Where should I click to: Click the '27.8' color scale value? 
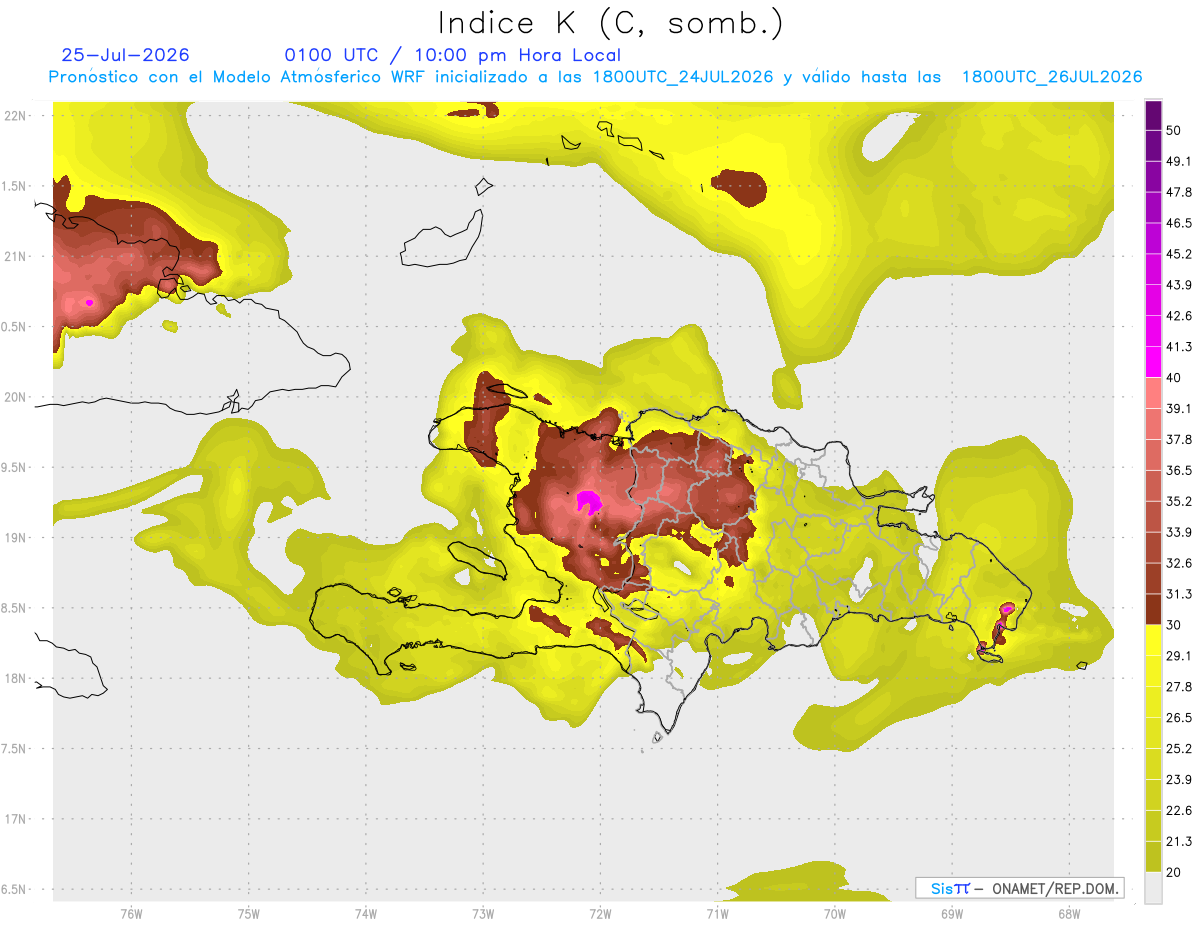pyautogui.click(x=1179, y=687)
